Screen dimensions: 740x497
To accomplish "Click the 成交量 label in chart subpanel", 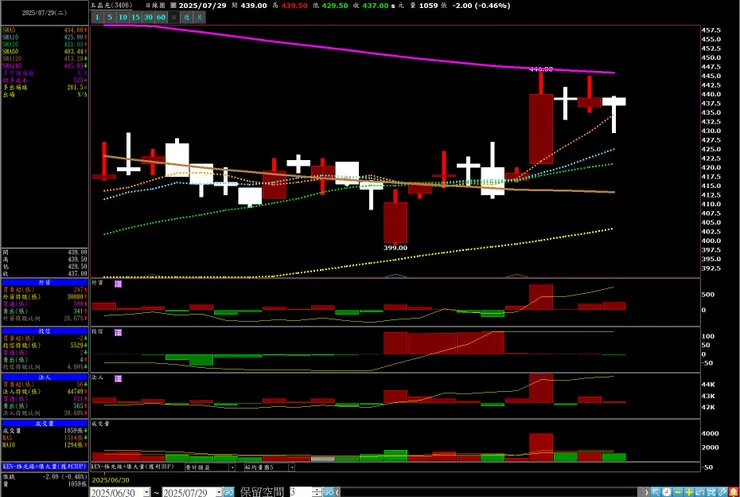I will click(101, 424).
